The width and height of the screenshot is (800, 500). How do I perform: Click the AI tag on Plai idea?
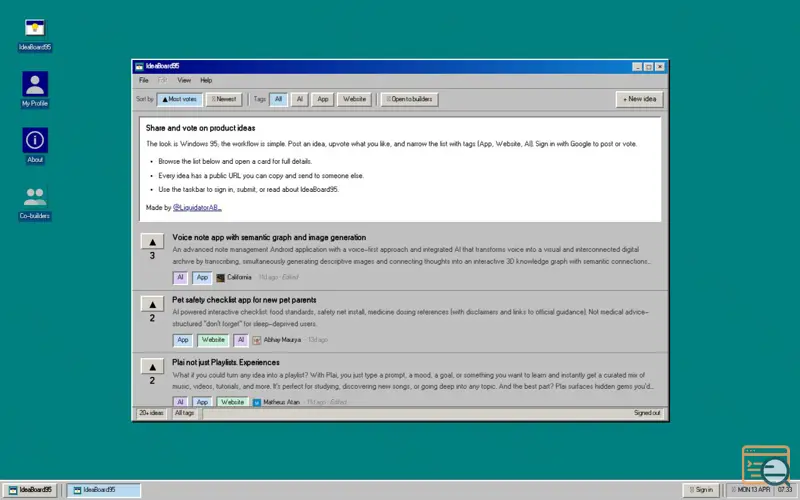pyautogui.click(x=180, y=402)
